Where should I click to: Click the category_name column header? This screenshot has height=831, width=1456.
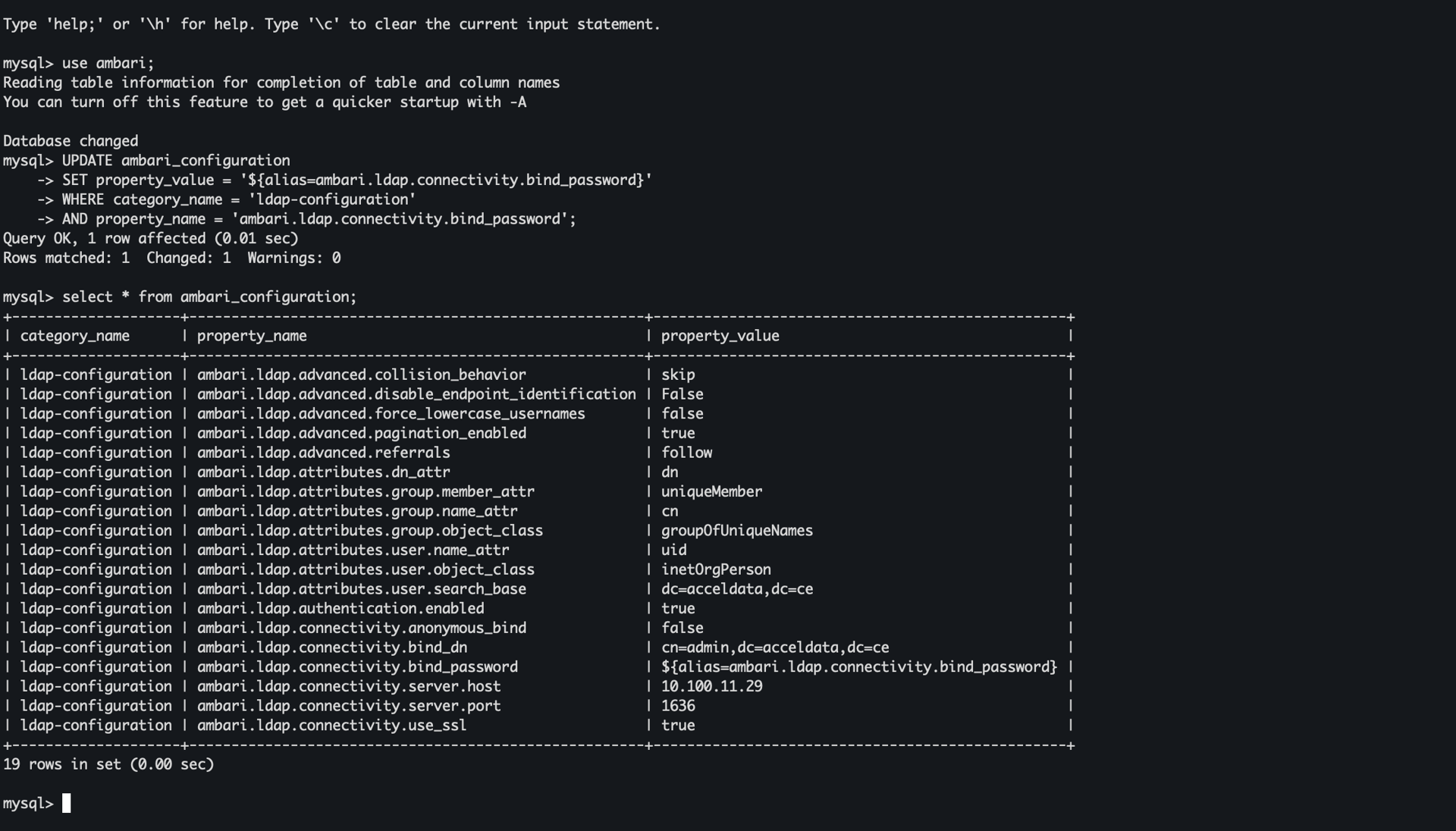[x=74, y=336]
